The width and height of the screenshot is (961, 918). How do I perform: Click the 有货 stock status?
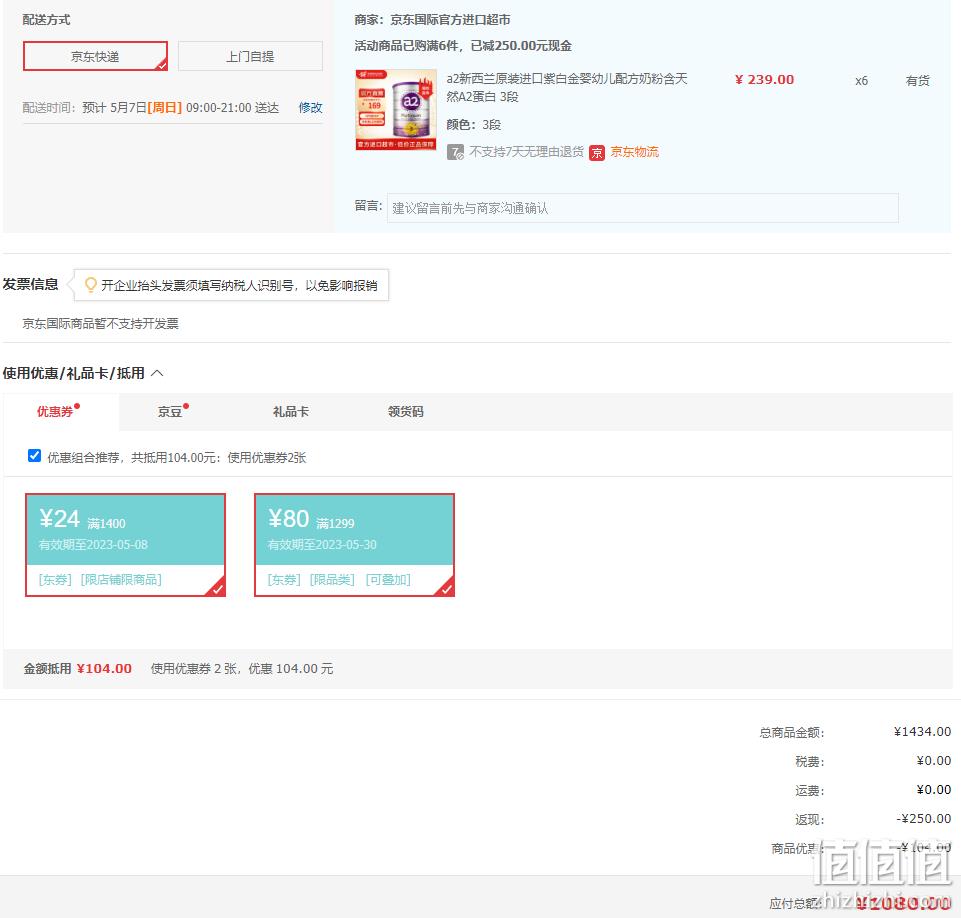pos(917,81)
